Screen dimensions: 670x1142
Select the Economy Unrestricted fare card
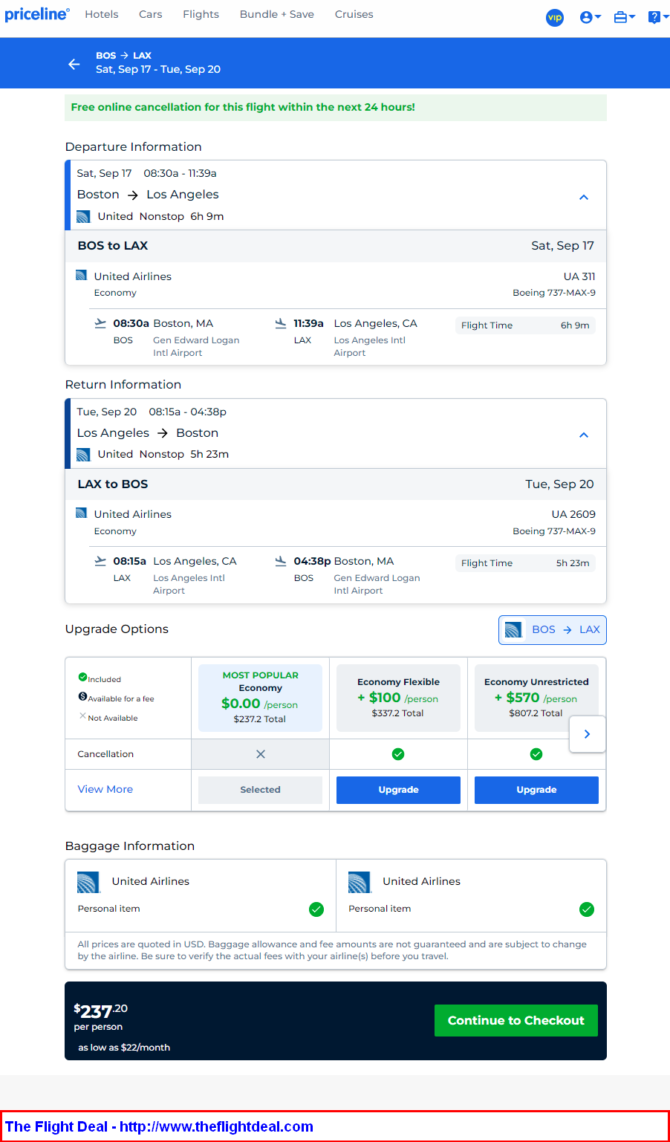pos(537,698)
